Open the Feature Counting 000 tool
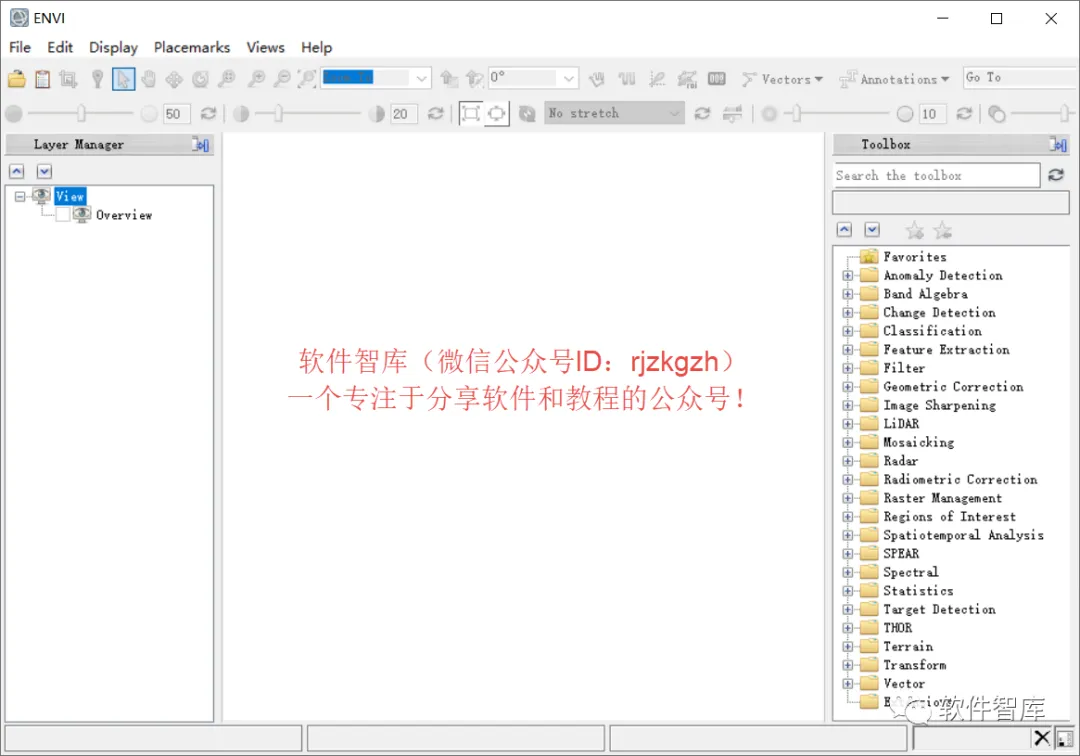Image resolution: width=1080 pixels, height=756 pixels. coord(716,79)
